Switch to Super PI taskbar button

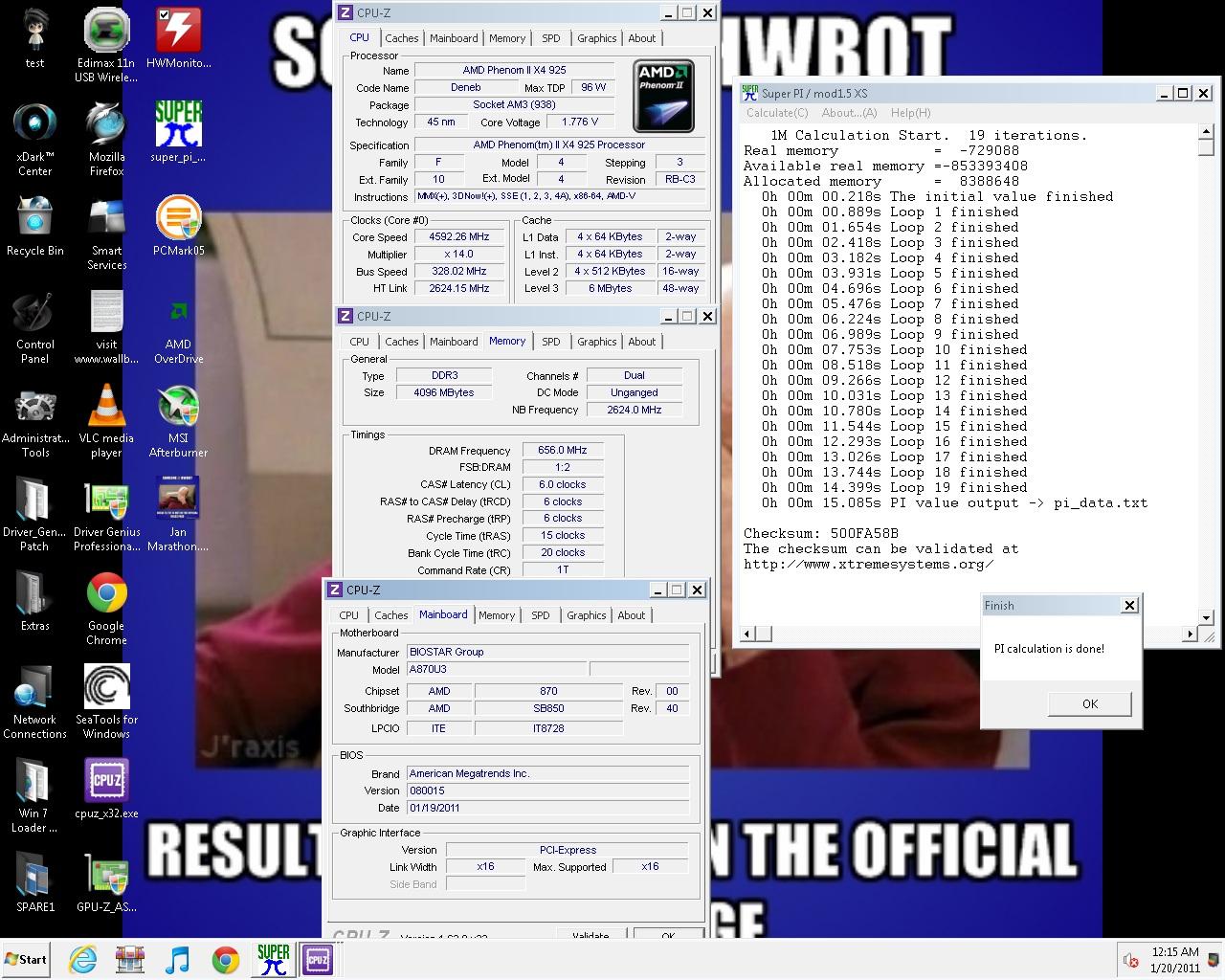pyautogui.click(x=274, y=959)
